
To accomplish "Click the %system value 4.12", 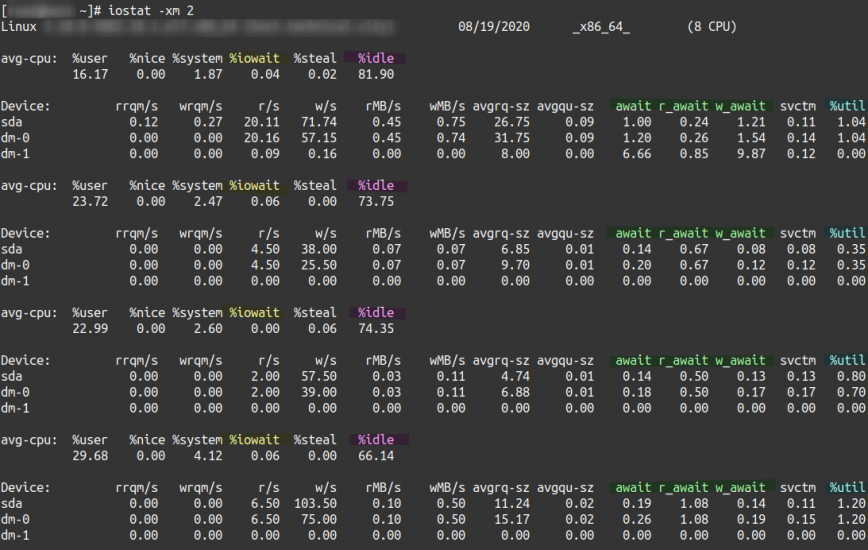I will (207, 455).
